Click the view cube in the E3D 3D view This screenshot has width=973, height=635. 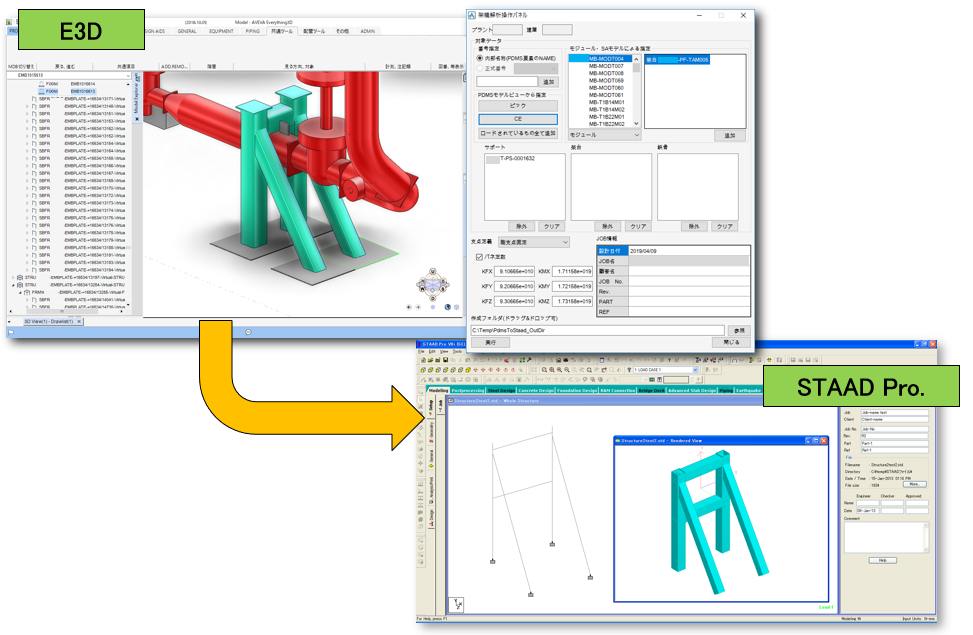pos(433,285)
